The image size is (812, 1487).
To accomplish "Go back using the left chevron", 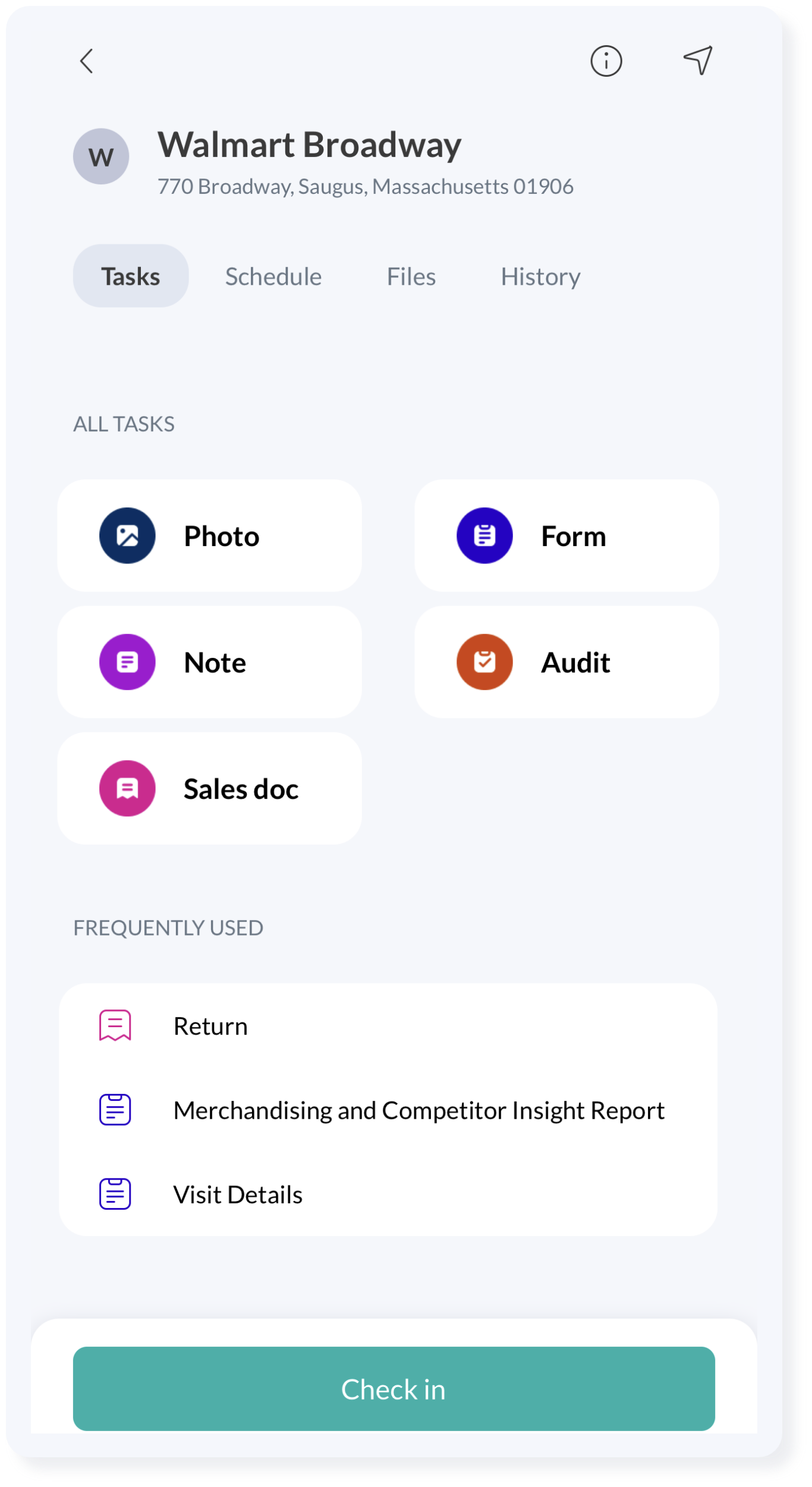I will click(87, 61).
